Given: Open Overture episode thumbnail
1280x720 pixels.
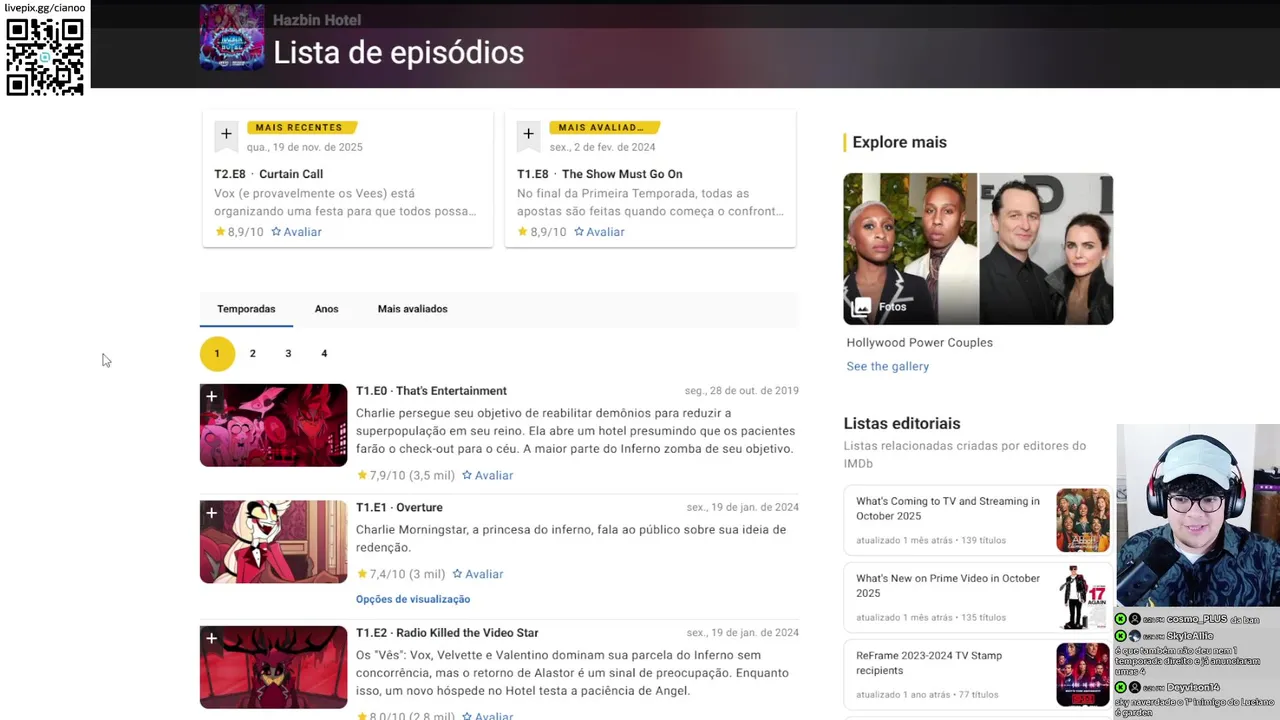Looking at the screenshot, I should point(273,542).
